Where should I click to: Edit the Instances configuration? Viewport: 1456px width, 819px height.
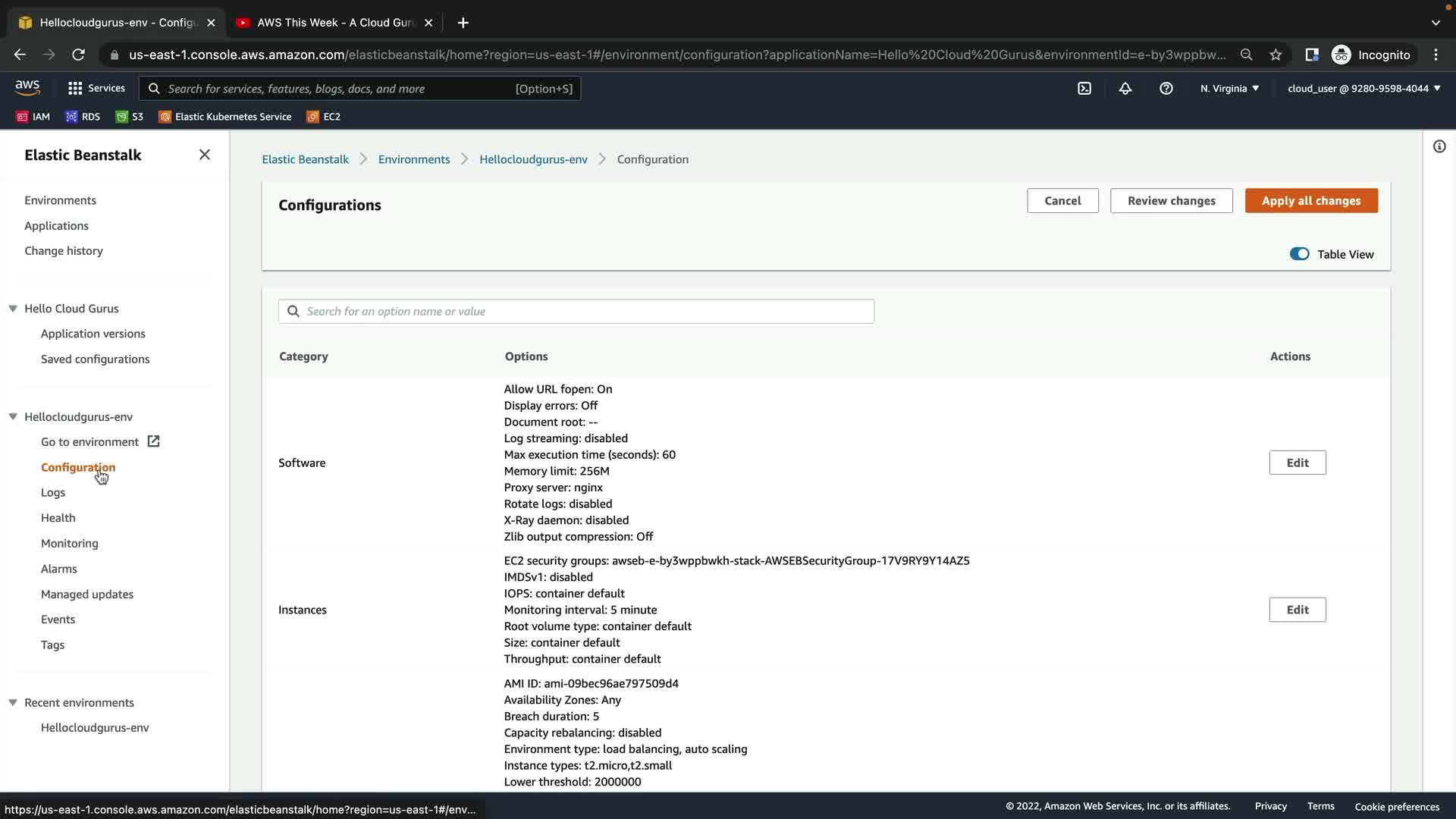[1297, 610]
